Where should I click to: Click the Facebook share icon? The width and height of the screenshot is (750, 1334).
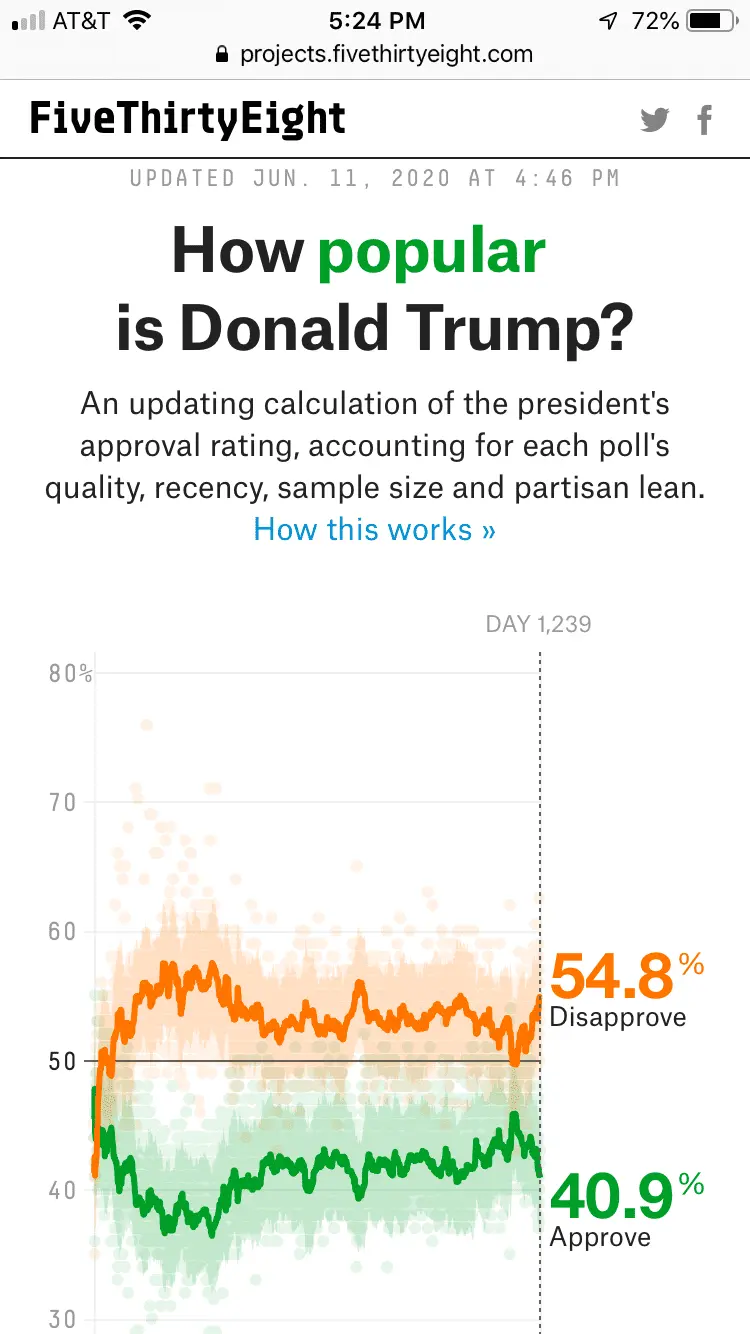(x=705, y=120)
